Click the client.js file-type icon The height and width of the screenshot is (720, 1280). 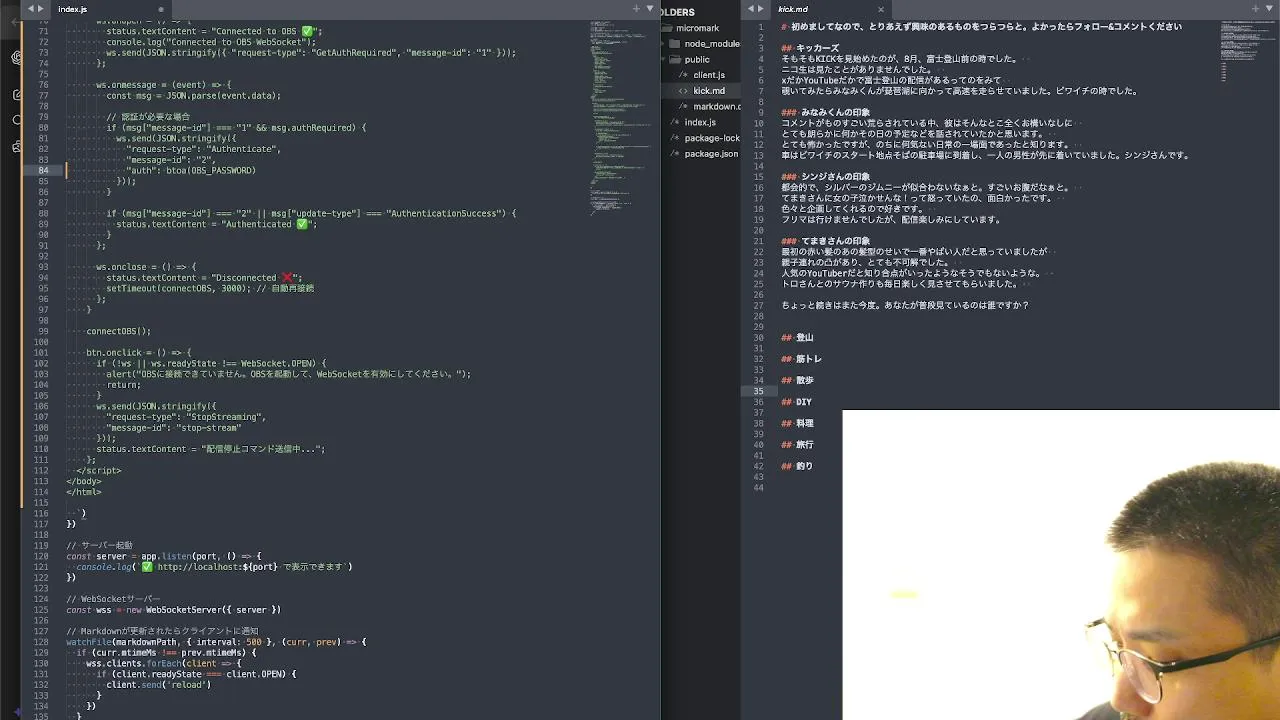tap(684, 75)
